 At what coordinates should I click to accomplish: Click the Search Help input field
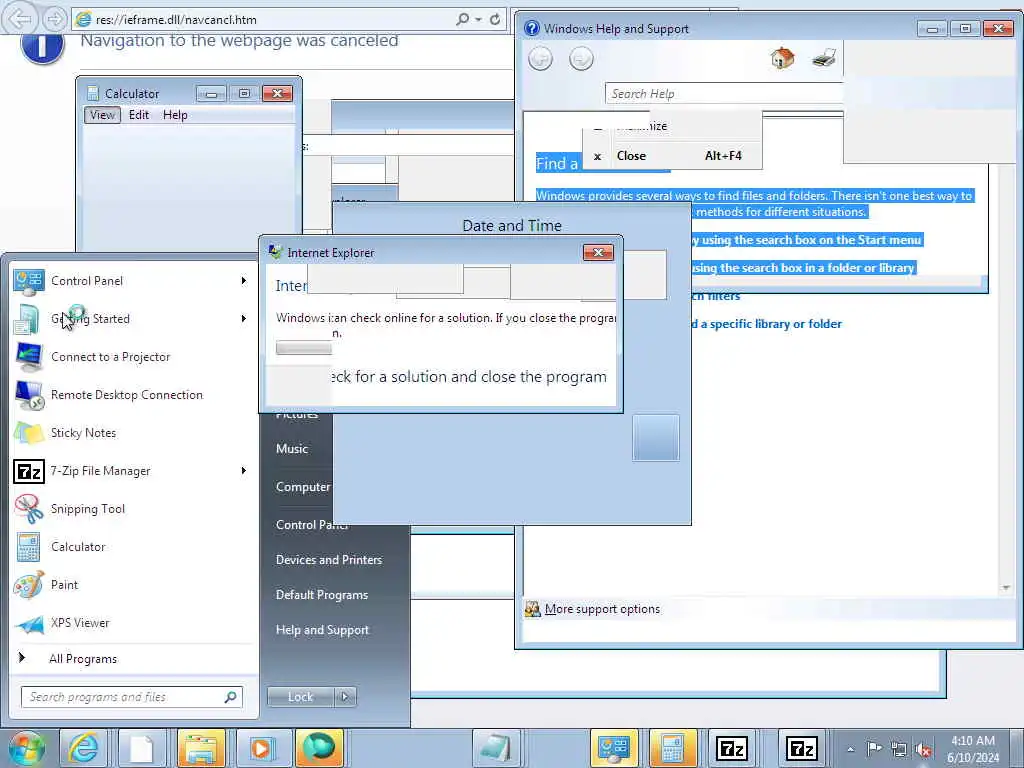[724, 94]
